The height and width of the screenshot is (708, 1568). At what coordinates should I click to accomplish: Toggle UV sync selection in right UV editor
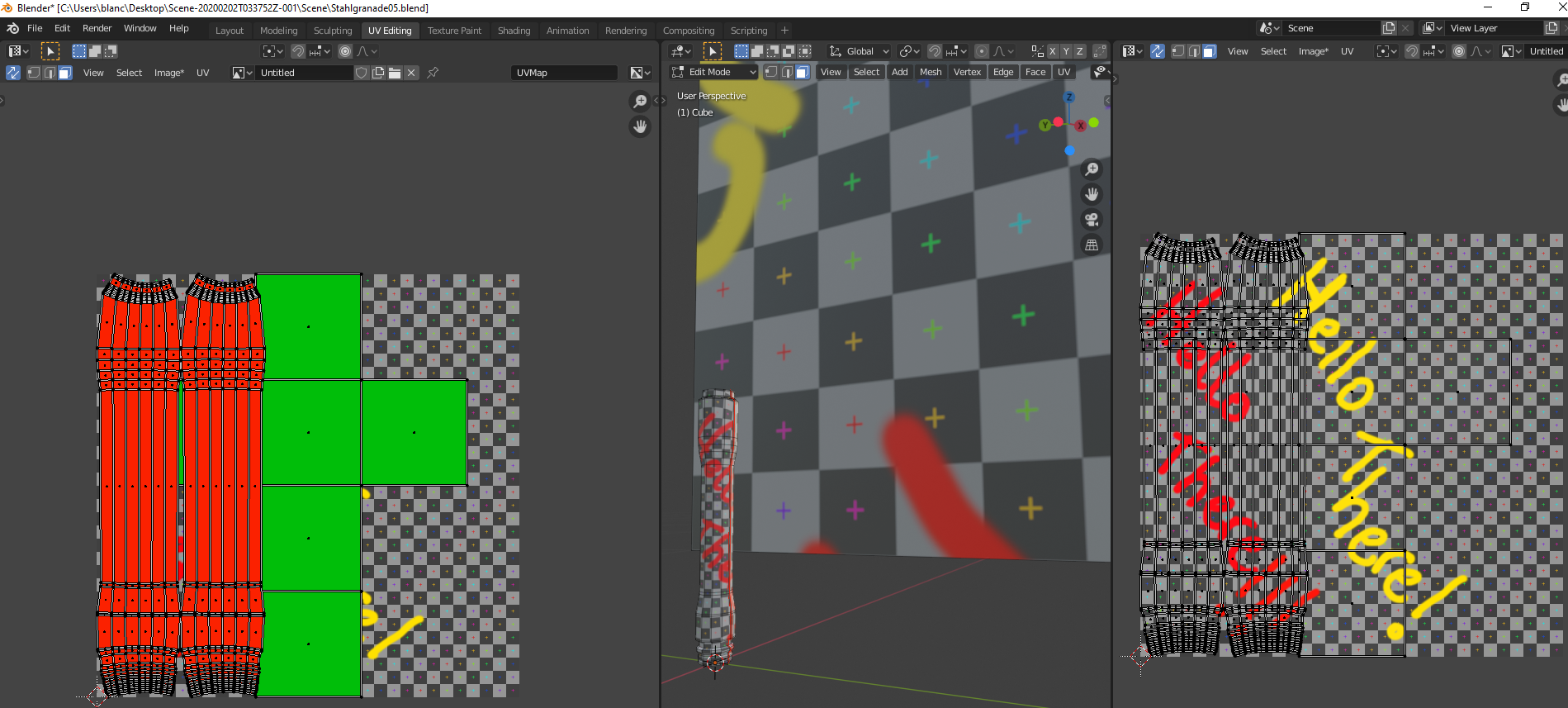point(1158,51)
